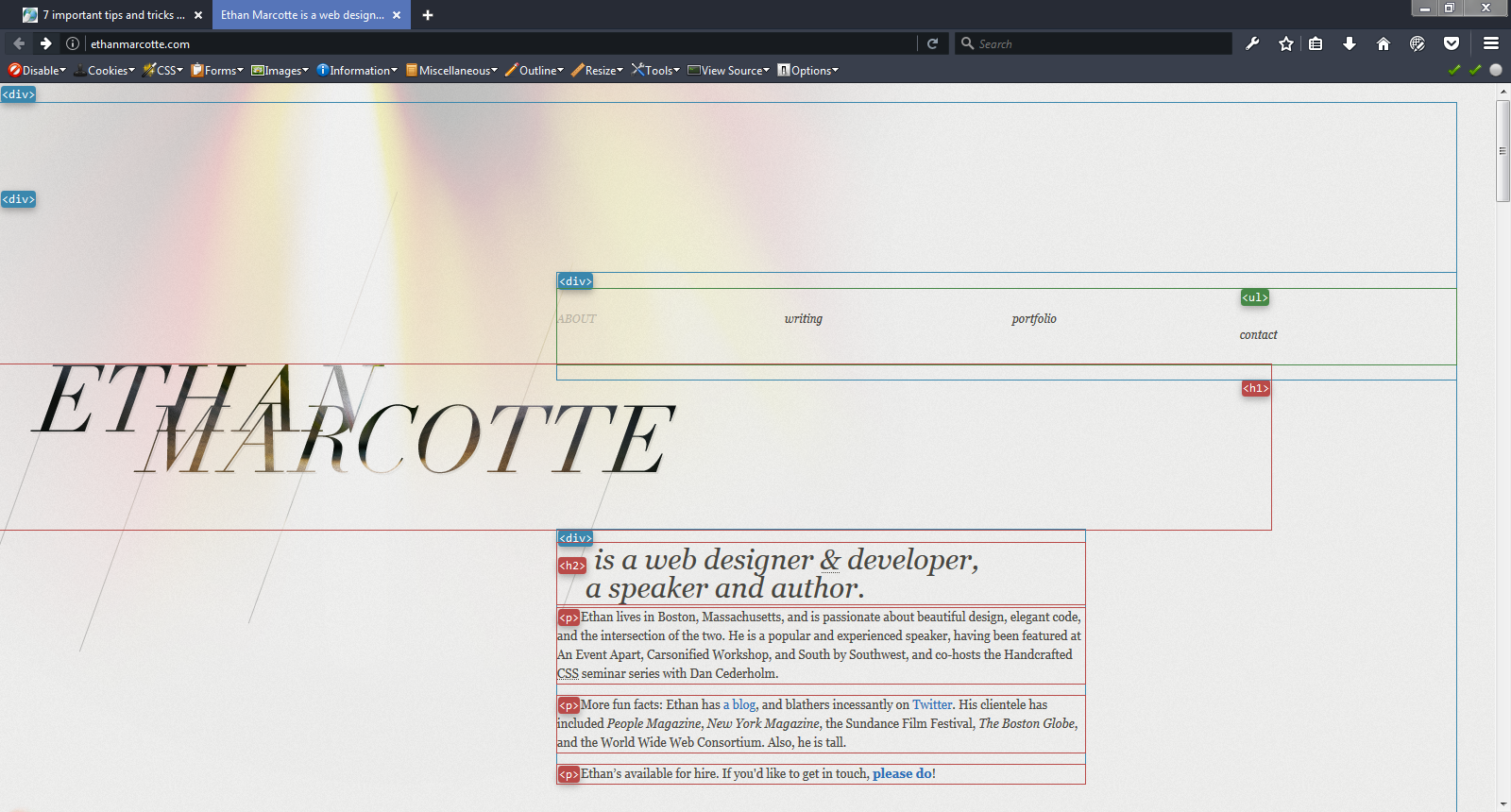Open the Information dropdown menu
Image resolution: width=1511 pixels, height=812 pixels.
pyautogui.click(x=357, y=70)
